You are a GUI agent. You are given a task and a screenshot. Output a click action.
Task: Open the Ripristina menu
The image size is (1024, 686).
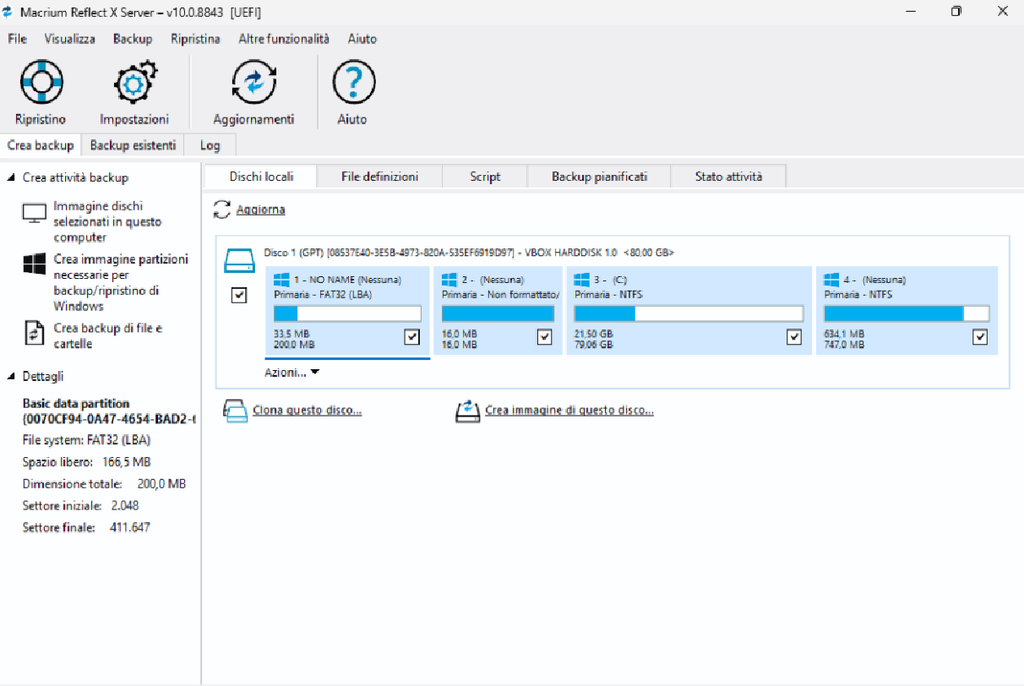(195, 39)
